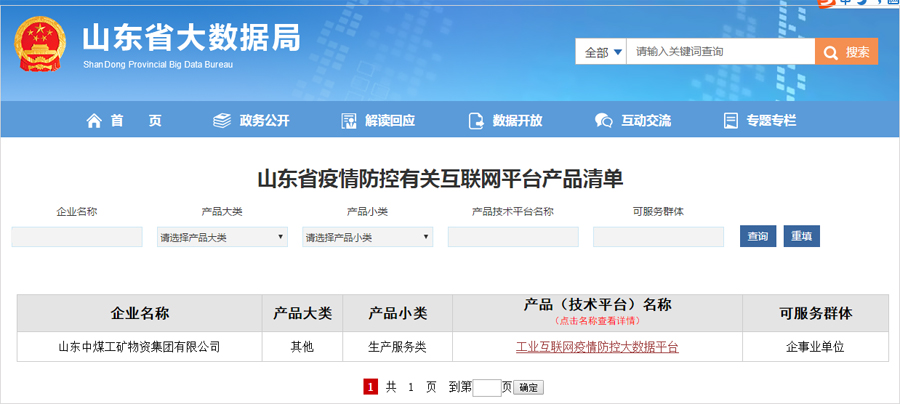Click the home icon beside 首页

[x=94, y=120]
